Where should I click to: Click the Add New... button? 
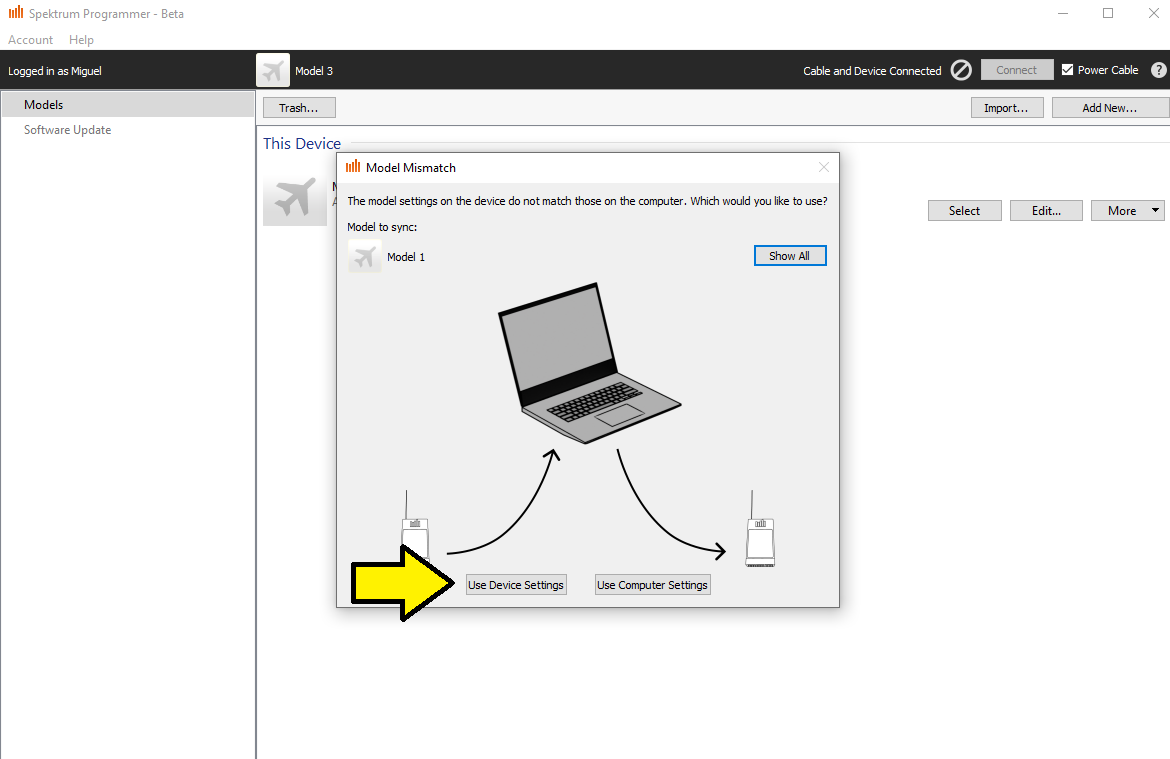[1109, 108]
